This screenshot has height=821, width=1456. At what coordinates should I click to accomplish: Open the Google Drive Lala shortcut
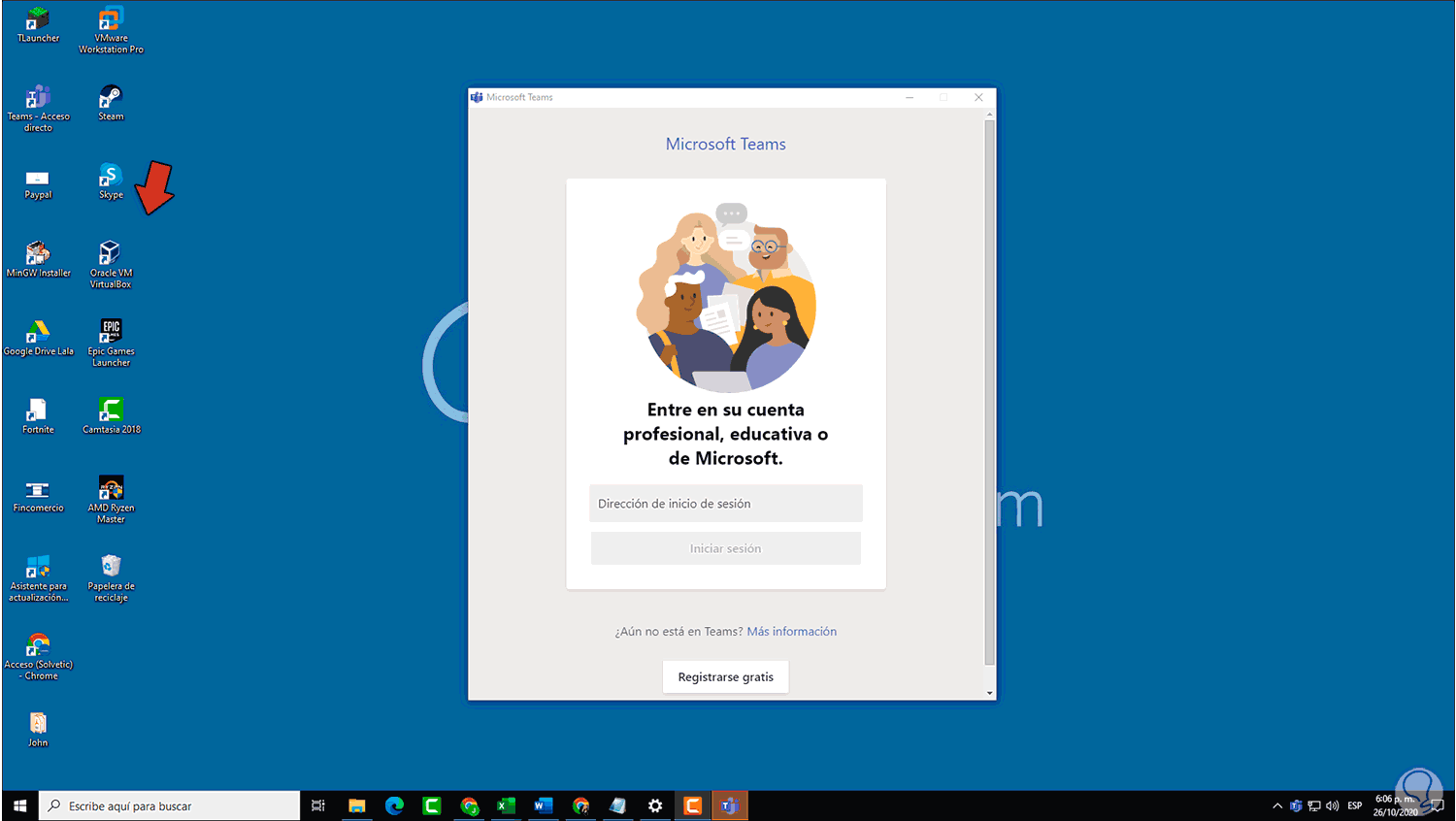(38, 339)
